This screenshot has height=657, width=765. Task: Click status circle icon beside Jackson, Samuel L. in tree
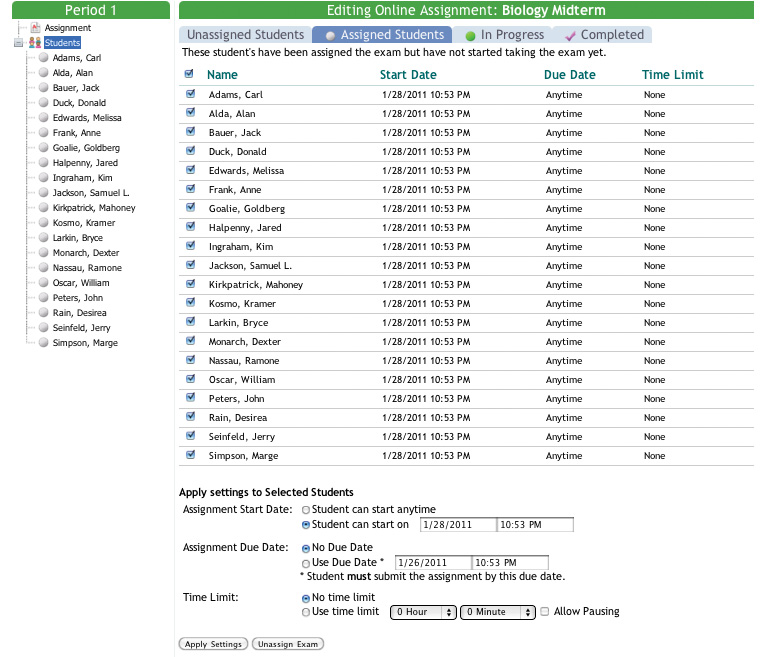(44, 193)
